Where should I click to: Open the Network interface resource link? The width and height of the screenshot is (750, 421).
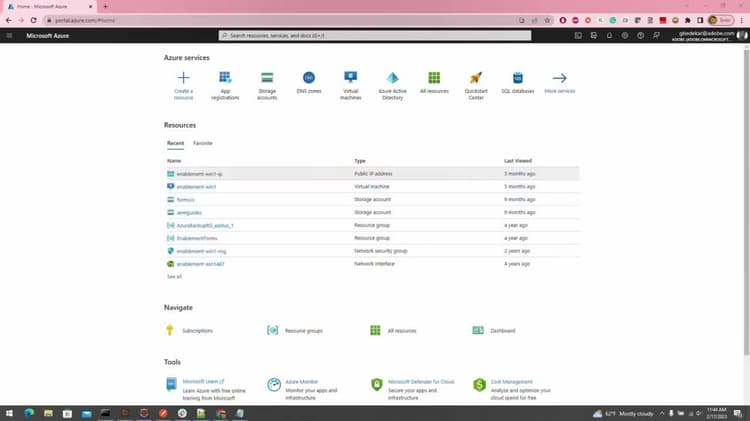click(x=200, y=264)
